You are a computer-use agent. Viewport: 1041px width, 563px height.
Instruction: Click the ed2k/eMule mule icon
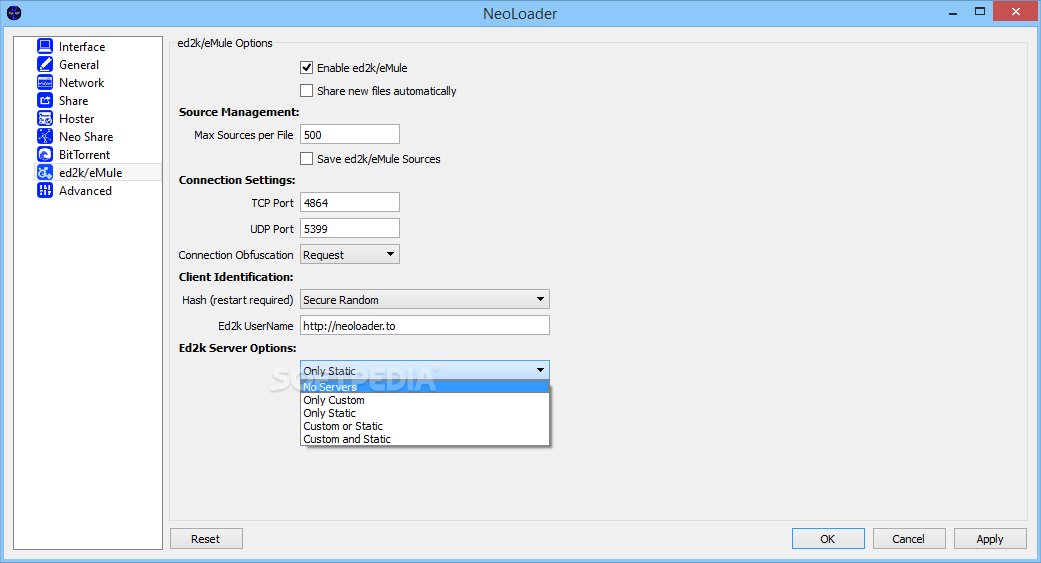coord(44,172)
